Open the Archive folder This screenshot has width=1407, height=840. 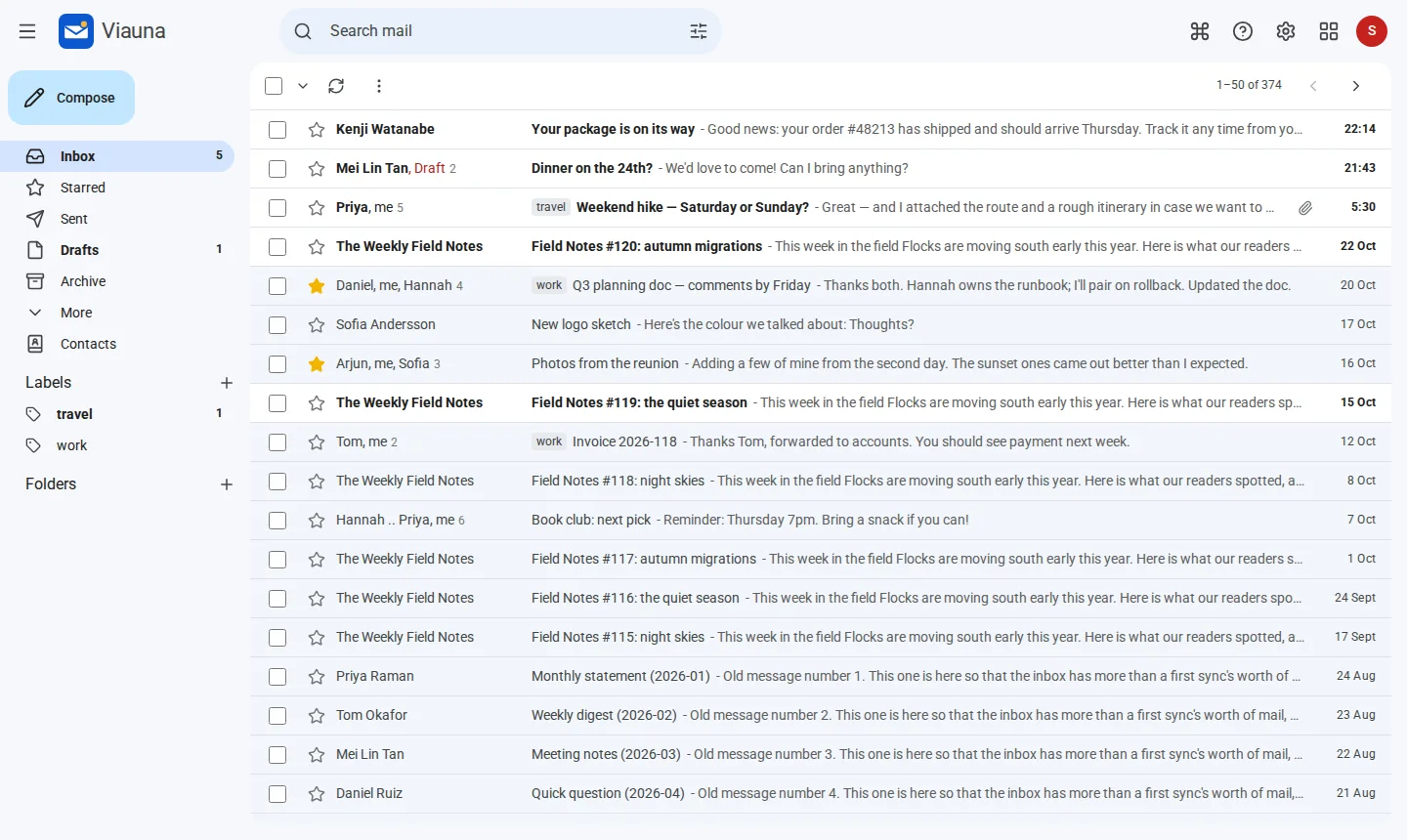click(x=117, y=281)
